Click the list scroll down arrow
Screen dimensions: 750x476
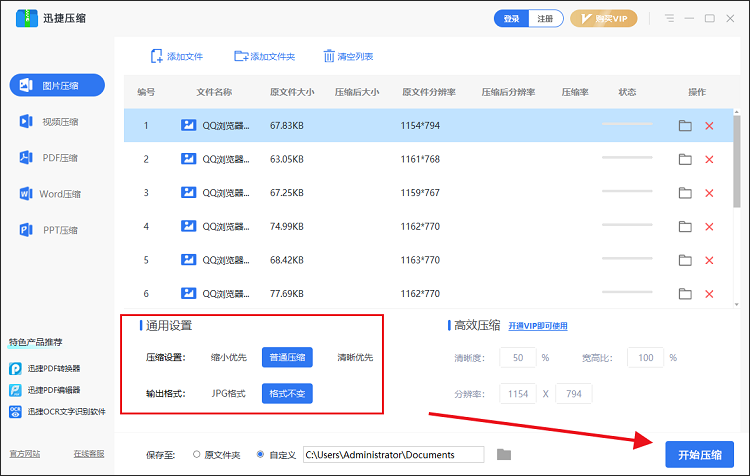click(737, 304)
